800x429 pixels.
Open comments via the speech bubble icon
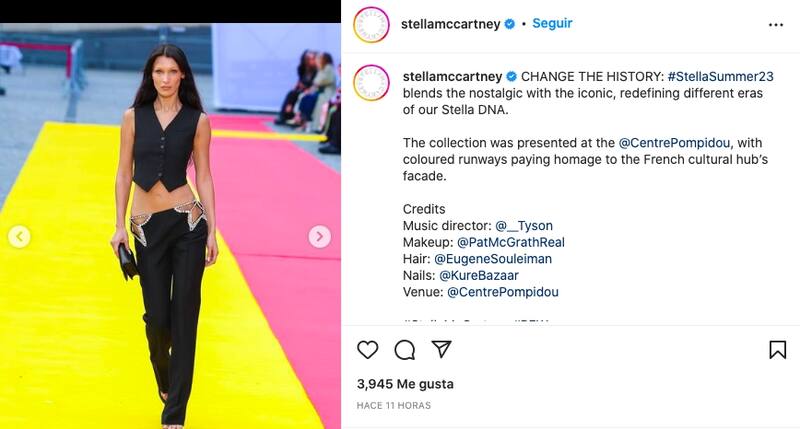pyautogui.click(x=405, y=350)
